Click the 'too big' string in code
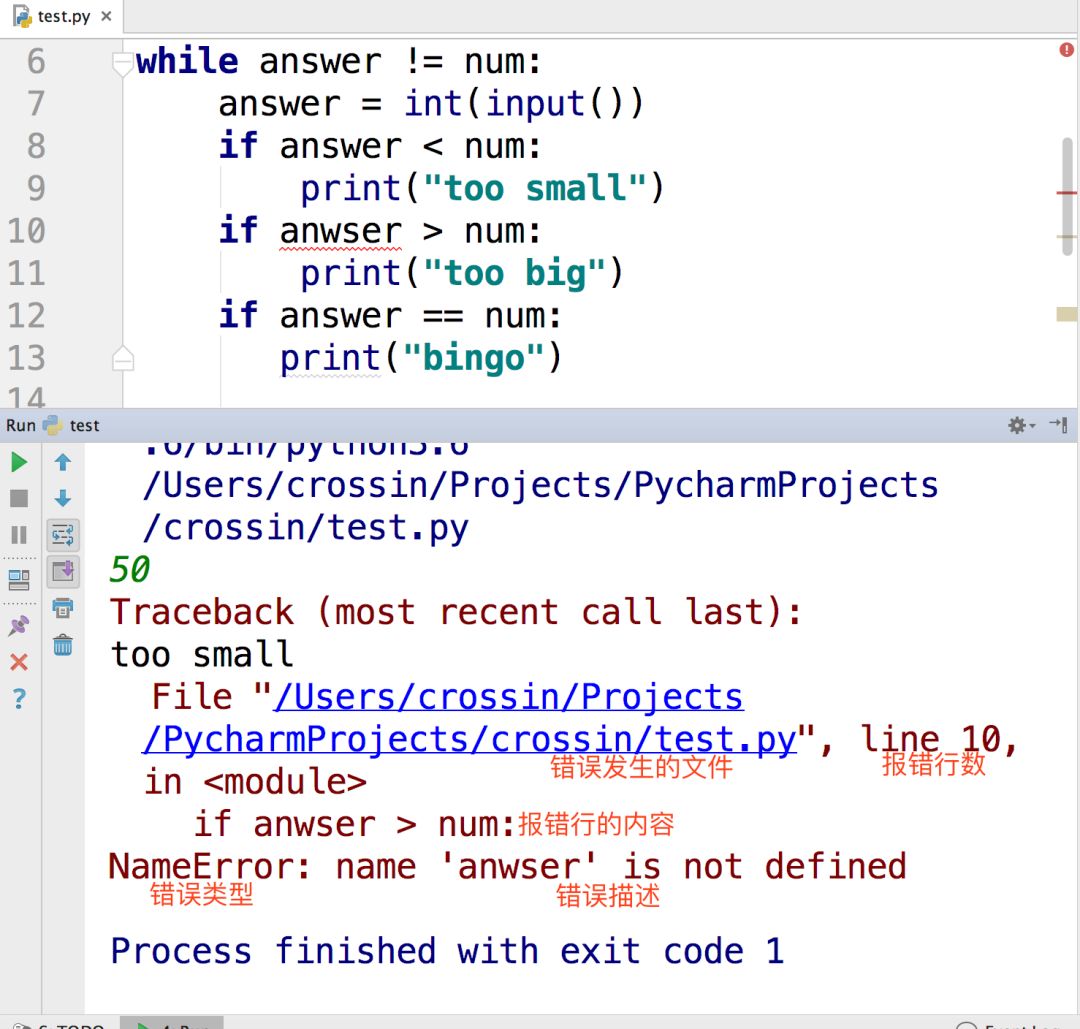The height and width of the screenshot is (1029, 1080). pyautogui.click(x=514, y=273)
